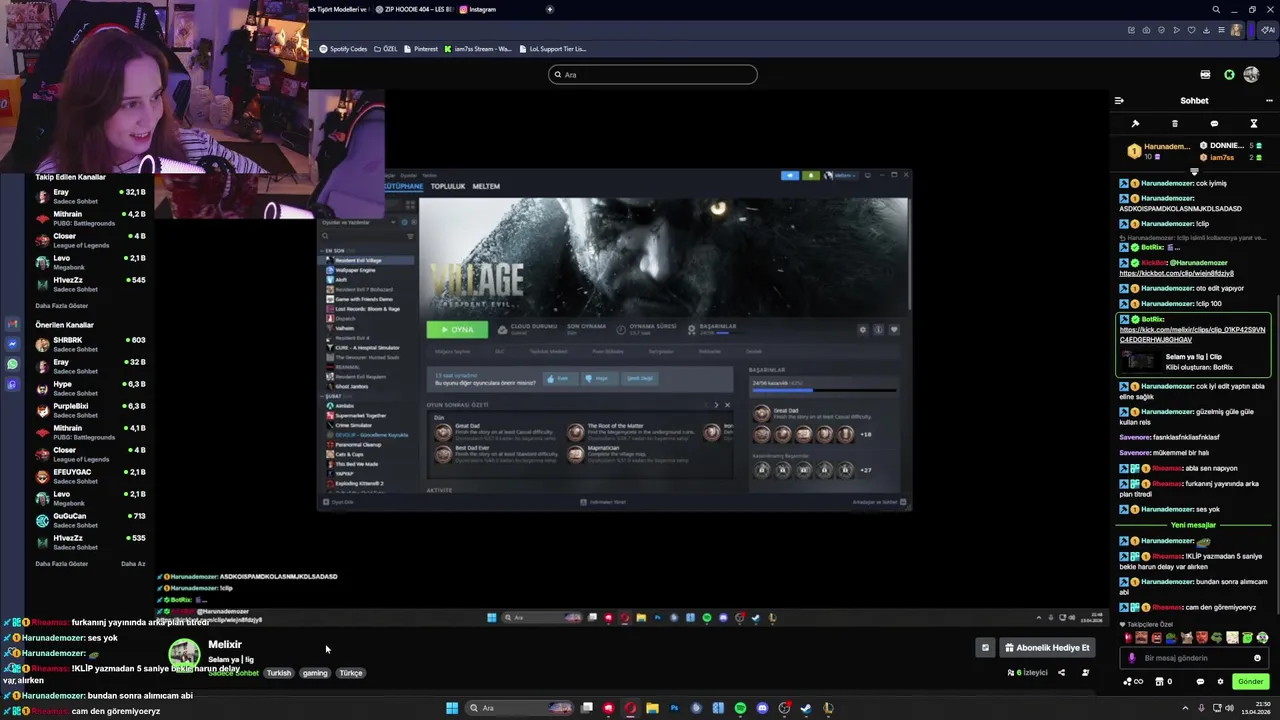Open game settings gear on Village page
The height and width of the screenshot is (720, 1280).
click(x=863, y=330)
